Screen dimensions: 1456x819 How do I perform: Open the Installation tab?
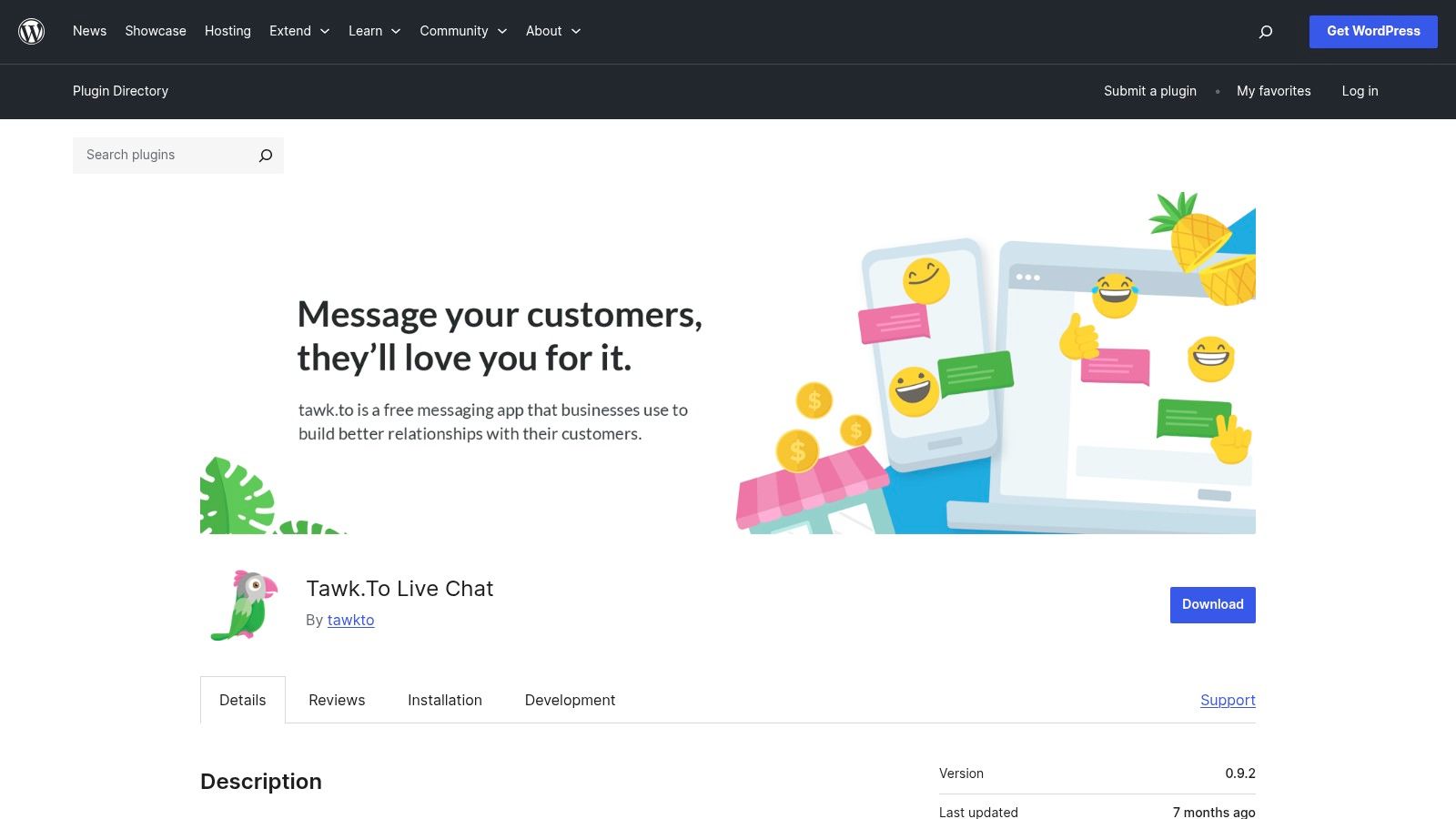(445, 700)
